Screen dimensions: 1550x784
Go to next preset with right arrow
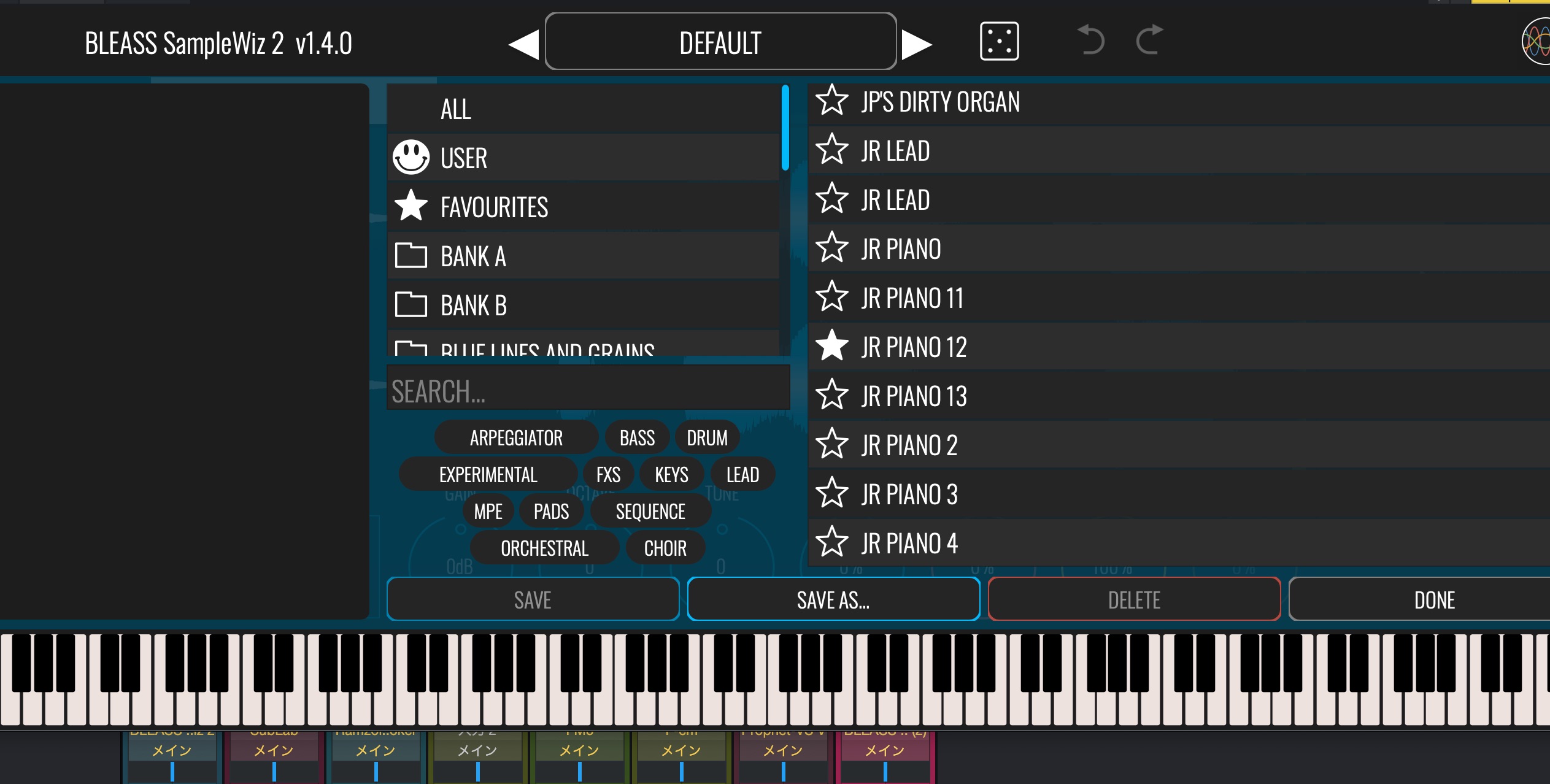click(917, 44)
